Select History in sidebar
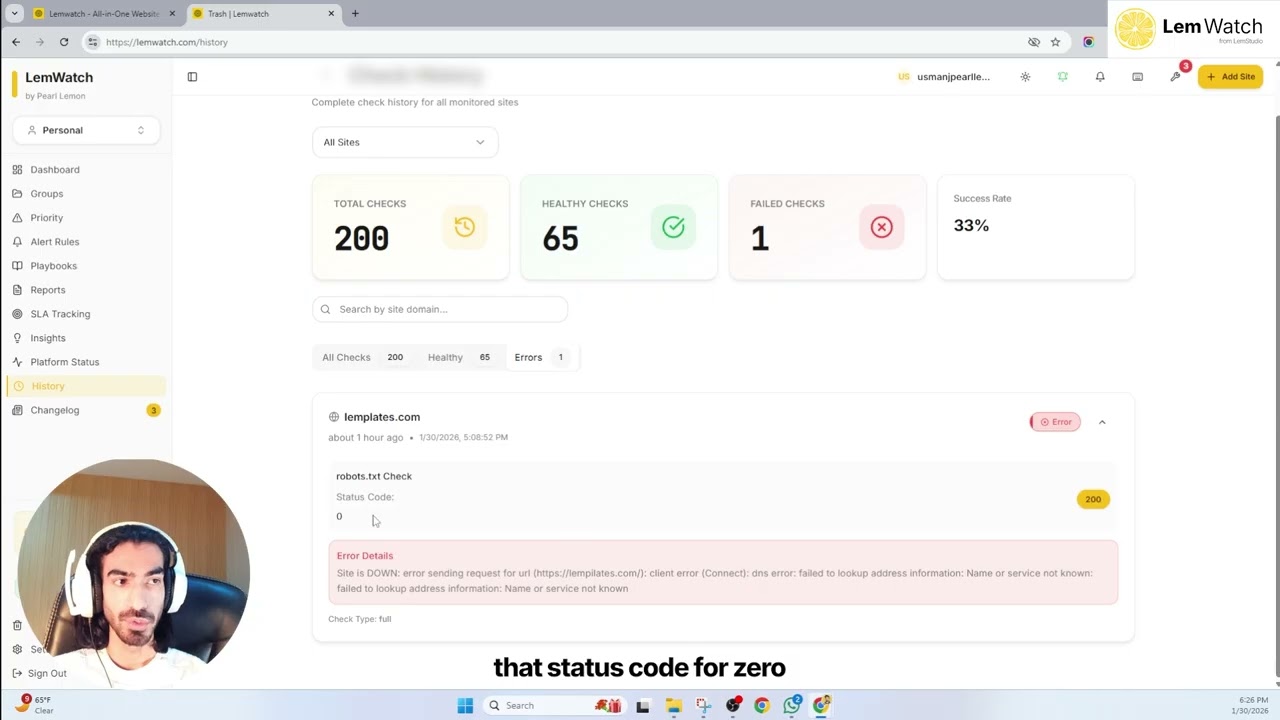1280x720 pixels. [86, 386]
